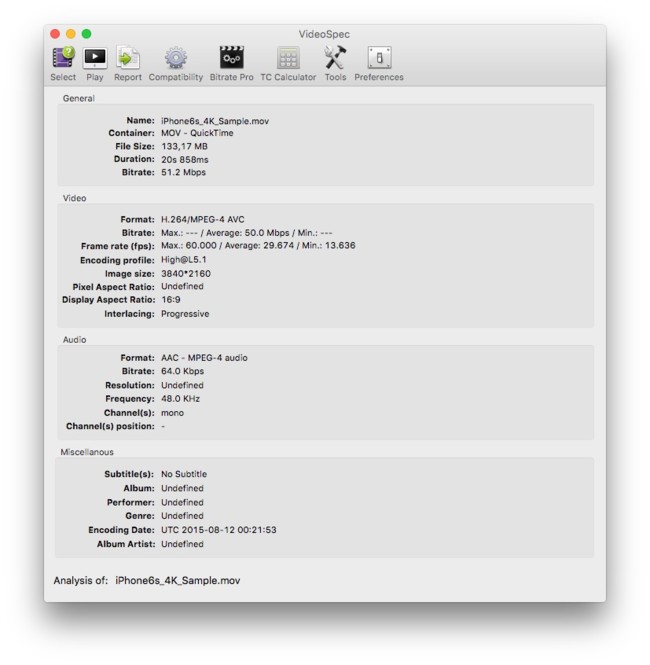Click Pixel Aspect Ratio Undefined value
The width and height of the screenshot is (650, 665).
[x=182, y=286]
